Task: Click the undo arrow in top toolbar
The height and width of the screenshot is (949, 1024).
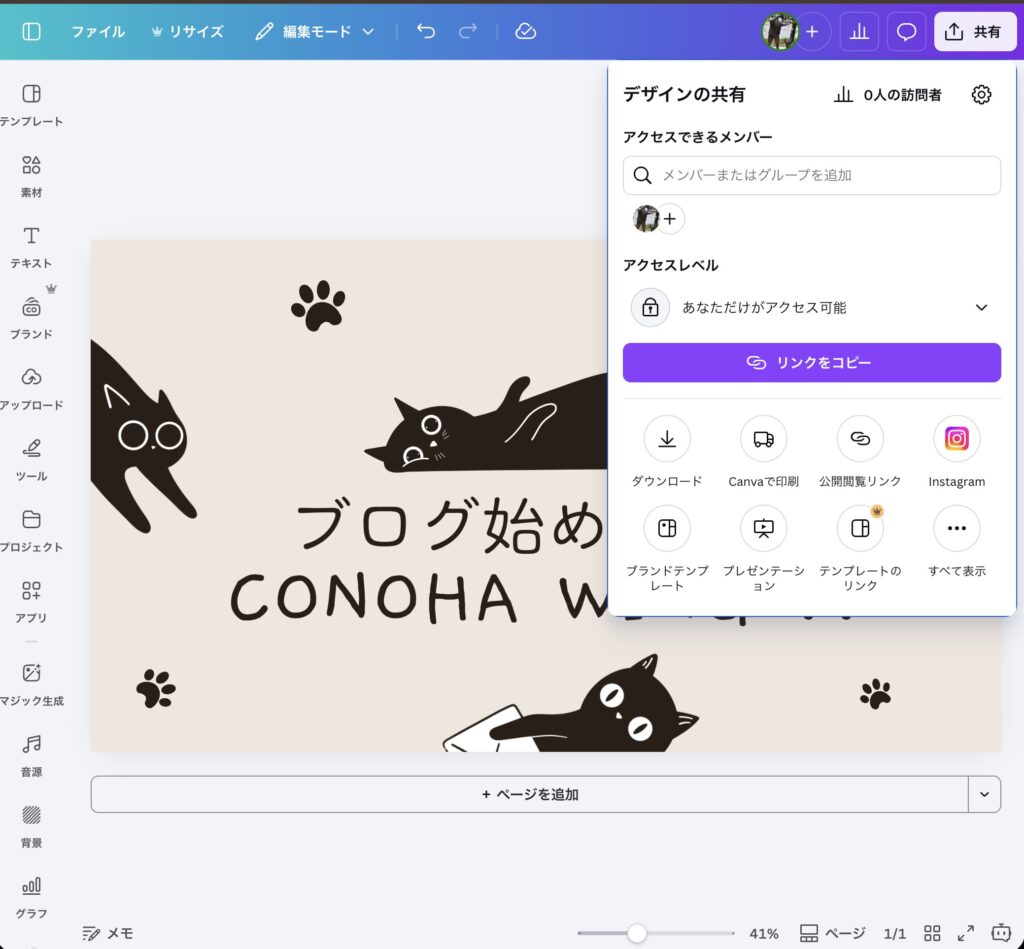Action: (426, 32)
